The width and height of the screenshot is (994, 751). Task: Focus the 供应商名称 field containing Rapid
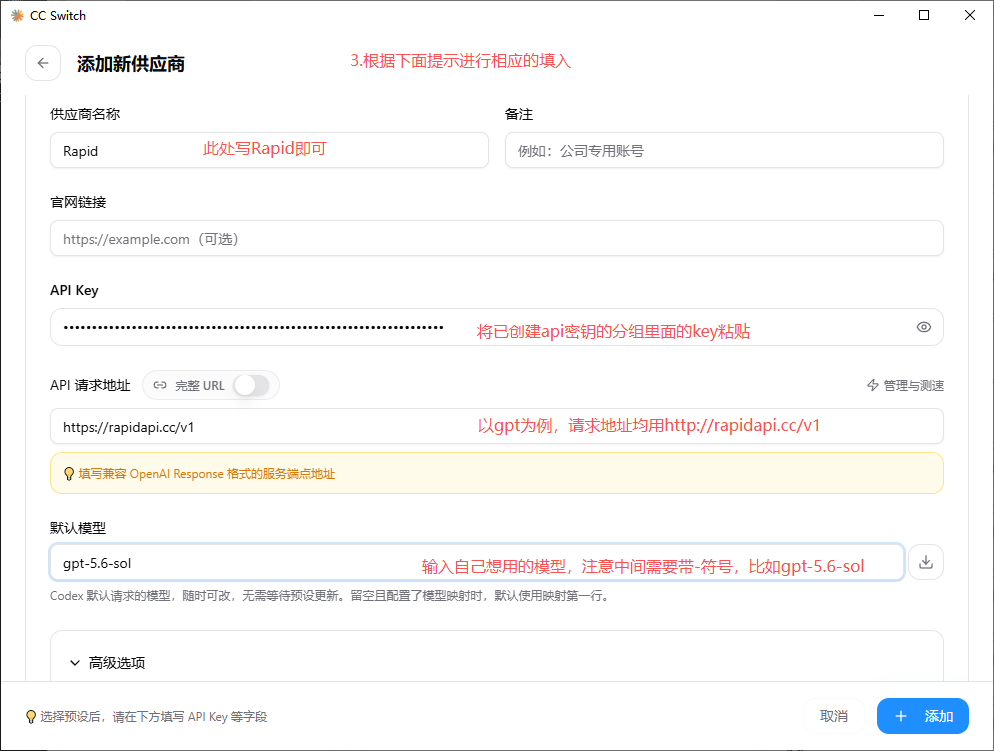[x=269, y=150]
